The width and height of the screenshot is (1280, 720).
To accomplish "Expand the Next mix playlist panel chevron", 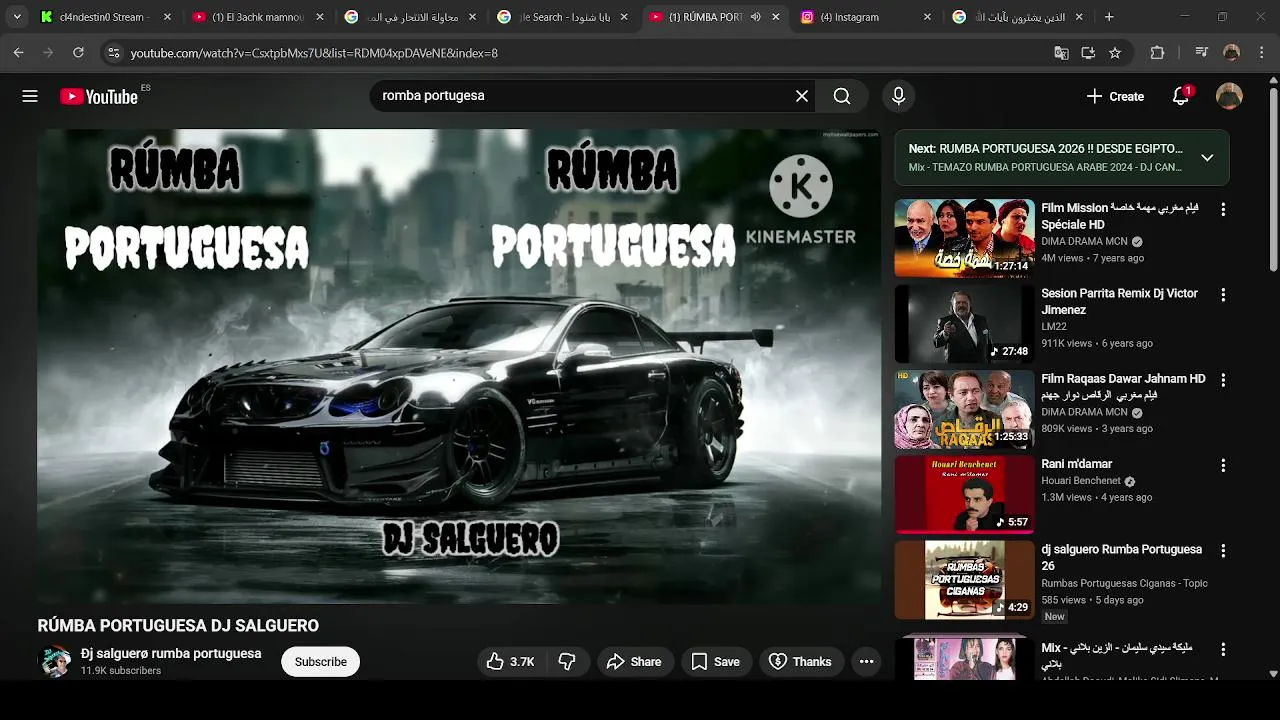I will [x=1207, y=157].
